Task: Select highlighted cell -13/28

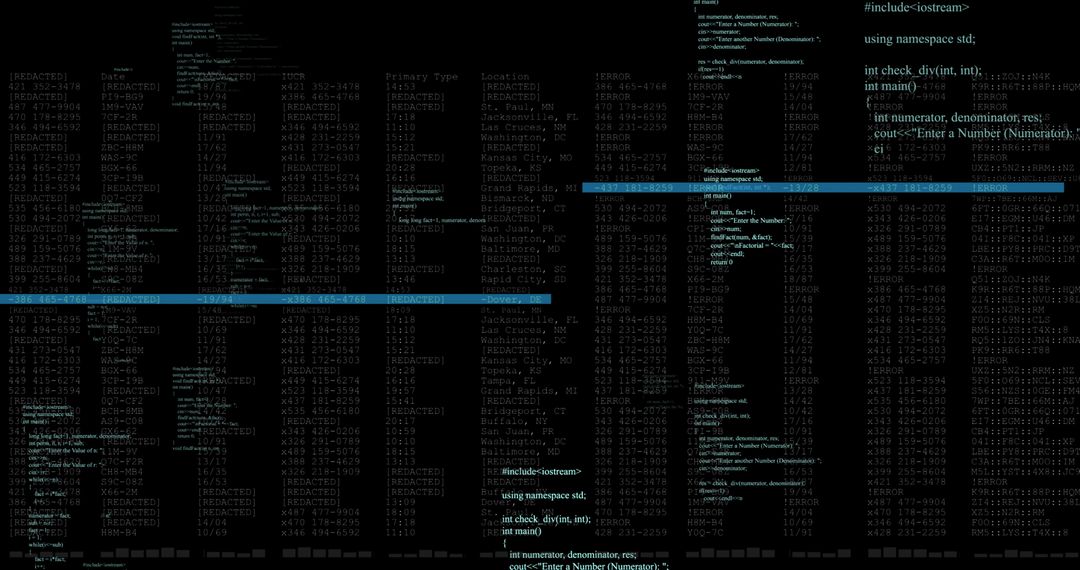Action: 801,188
